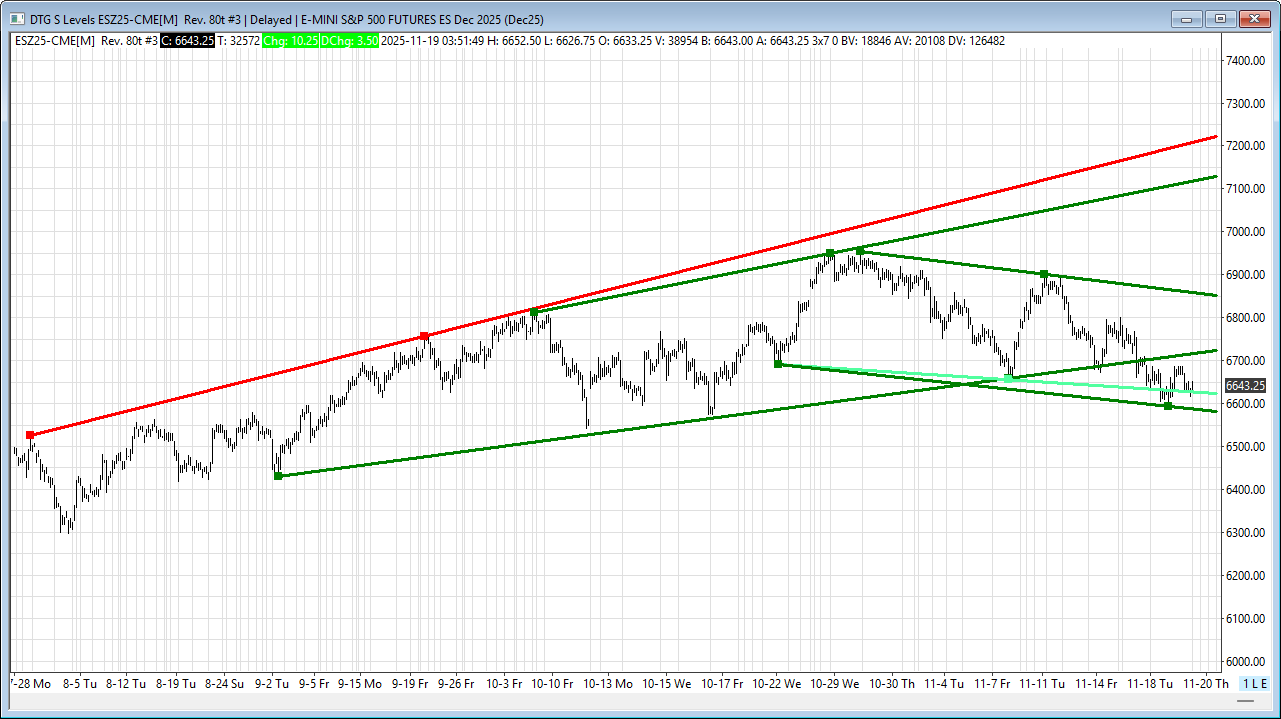Viewport: 1281px width, 719px height.
Task: Minimize the chart window
Action: coord(1188,19)
